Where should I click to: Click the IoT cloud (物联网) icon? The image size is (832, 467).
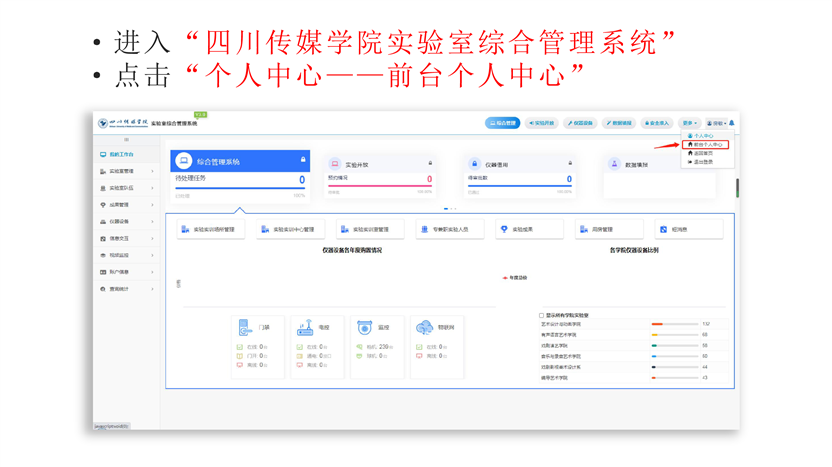[x=424, y=328]
